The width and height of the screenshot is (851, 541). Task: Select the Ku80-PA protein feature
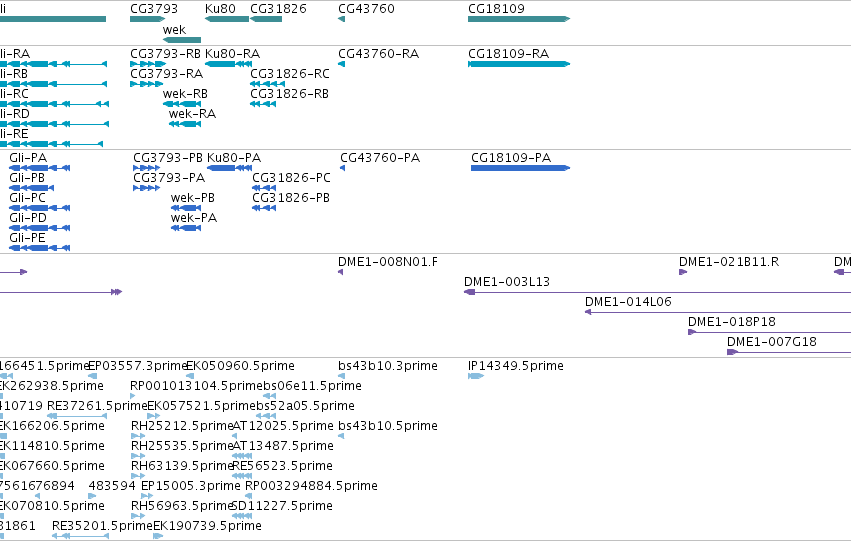tap(230, 168)
